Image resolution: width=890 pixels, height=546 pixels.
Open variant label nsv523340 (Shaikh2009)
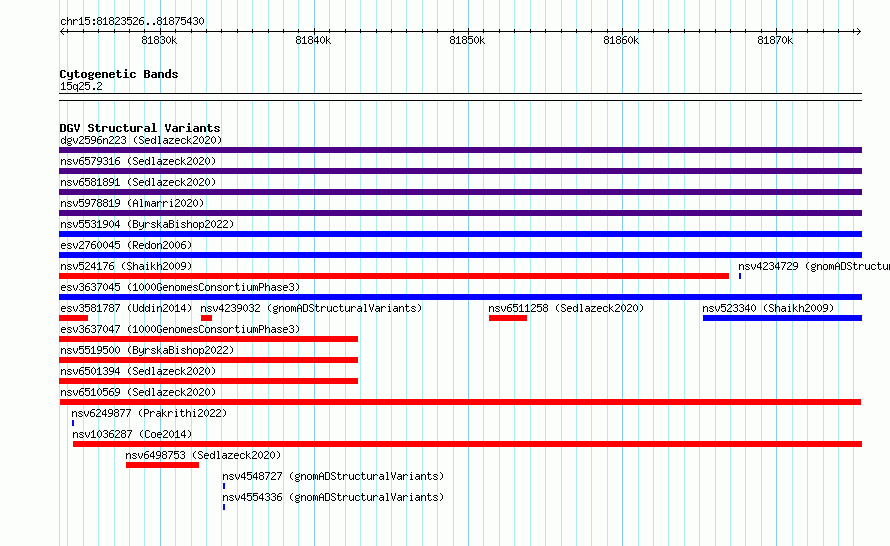tap(768, 308)
